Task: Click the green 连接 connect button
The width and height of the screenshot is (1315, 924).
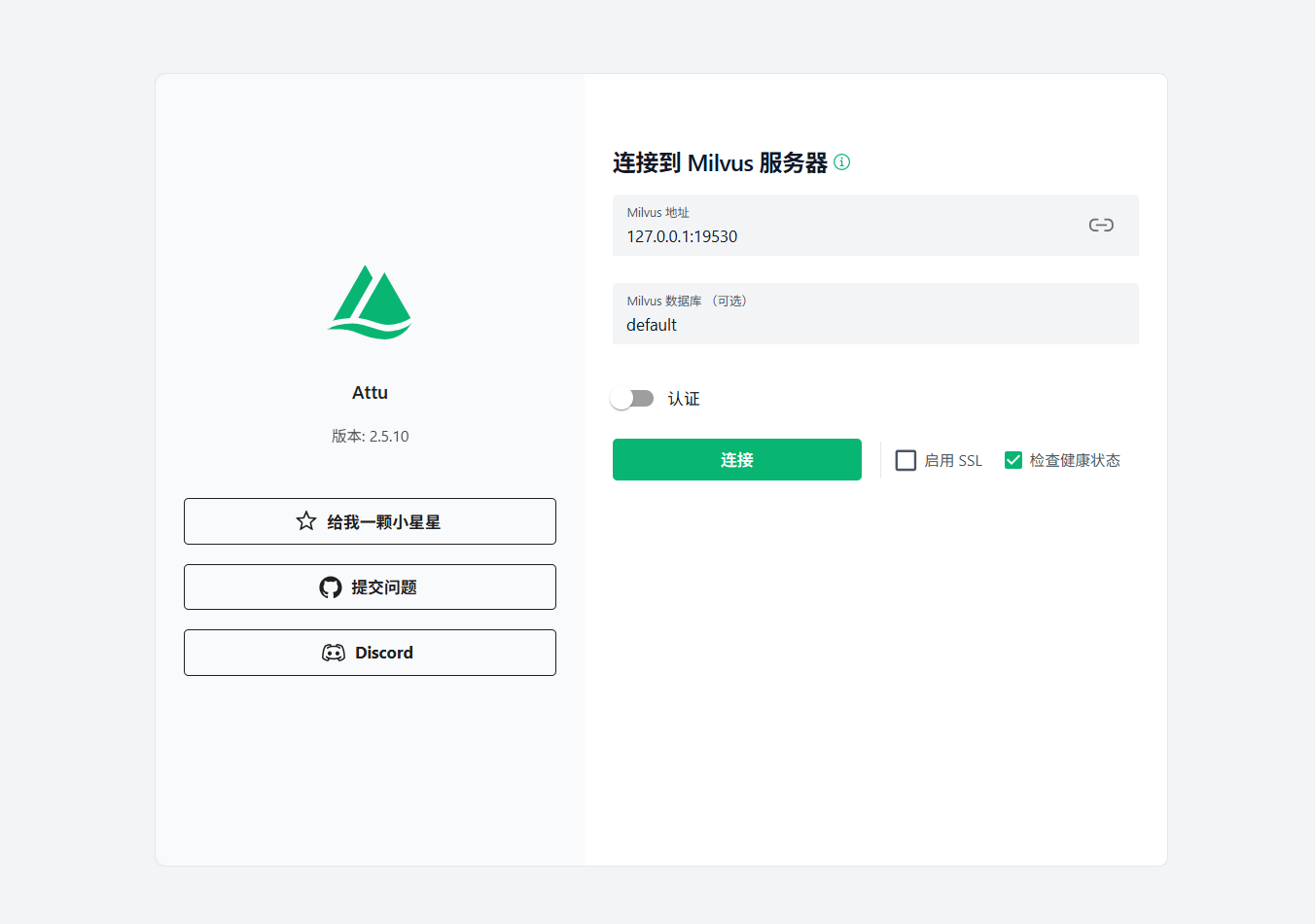Action: tap(737, 459)
